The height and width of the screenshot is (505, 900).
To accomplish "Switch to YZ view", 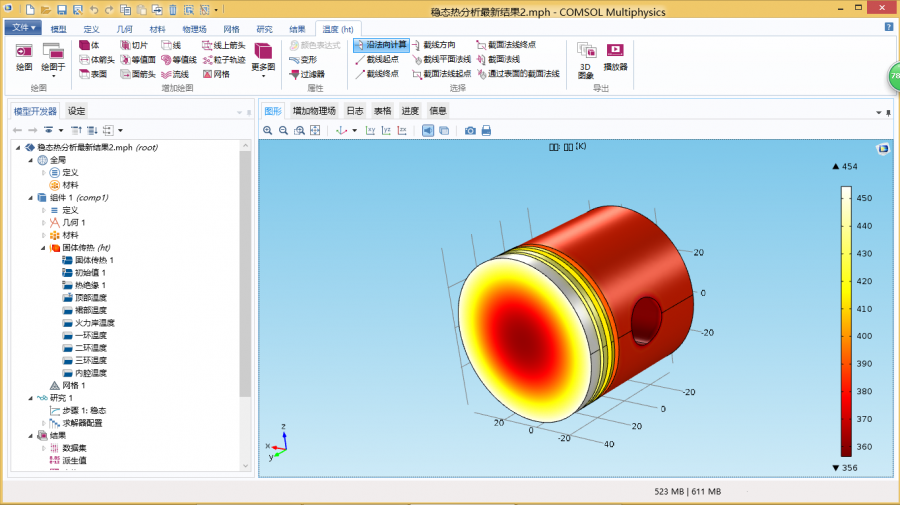I will [x=386, y=131].
